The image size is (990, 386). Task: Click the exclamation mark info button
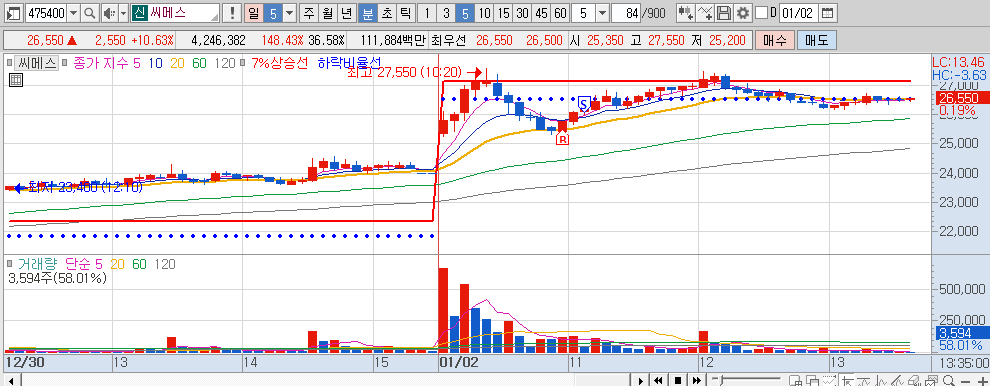233,13
